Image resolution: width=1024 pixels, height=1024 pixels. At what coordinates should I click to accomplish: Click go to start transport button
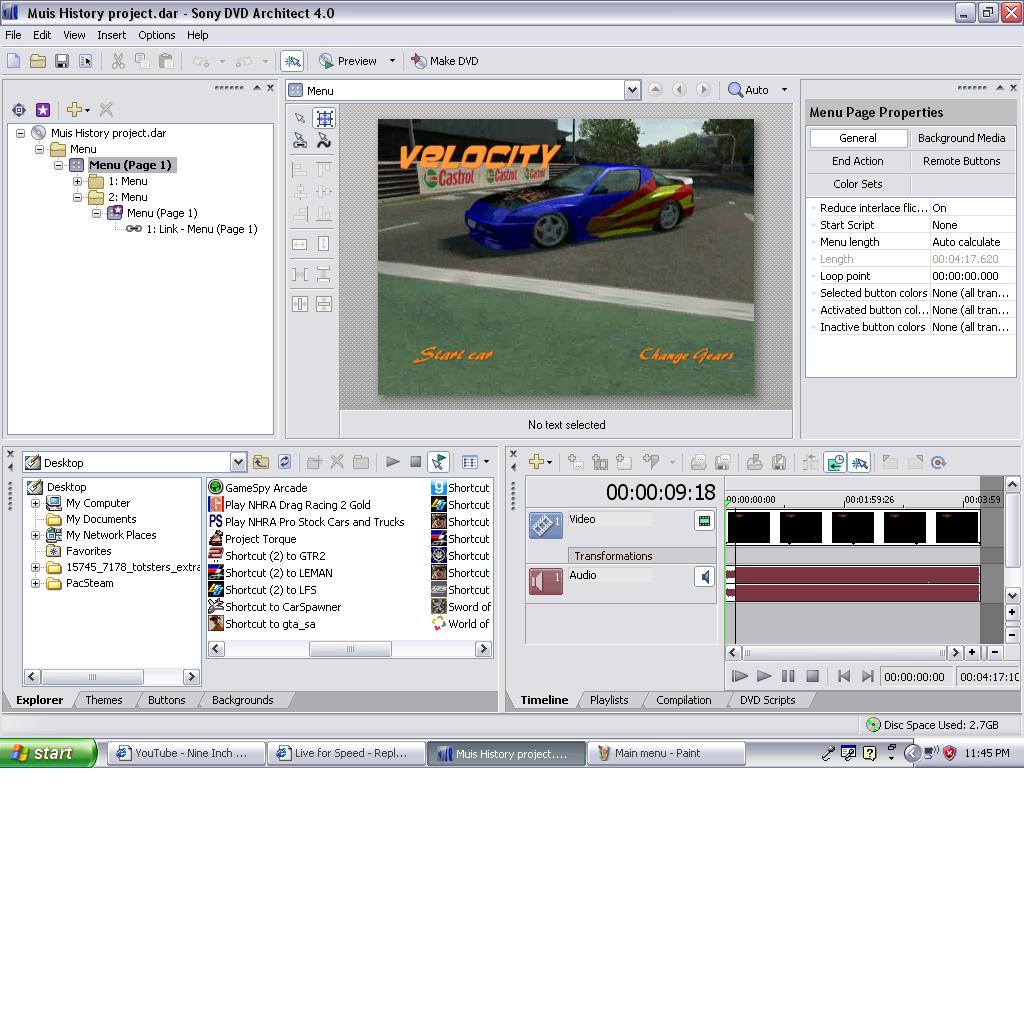click(x=844, y=677)
